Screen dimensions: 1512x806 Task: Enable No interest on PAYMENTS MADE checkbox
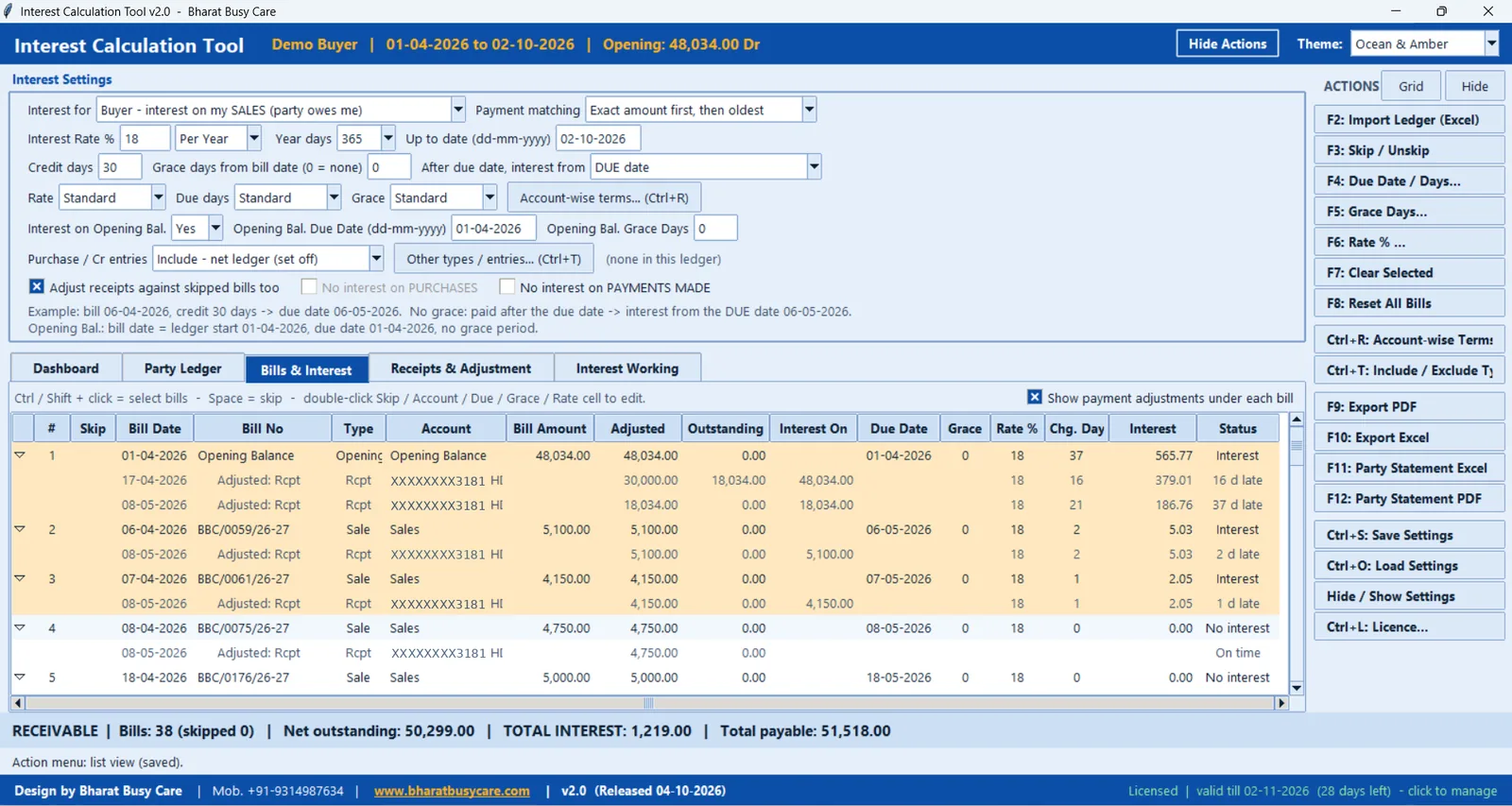coord(507,286)
